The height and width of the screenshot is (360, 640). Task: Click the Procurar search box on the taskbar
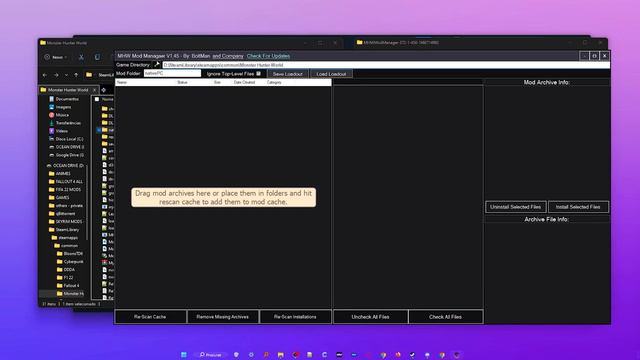211,355
